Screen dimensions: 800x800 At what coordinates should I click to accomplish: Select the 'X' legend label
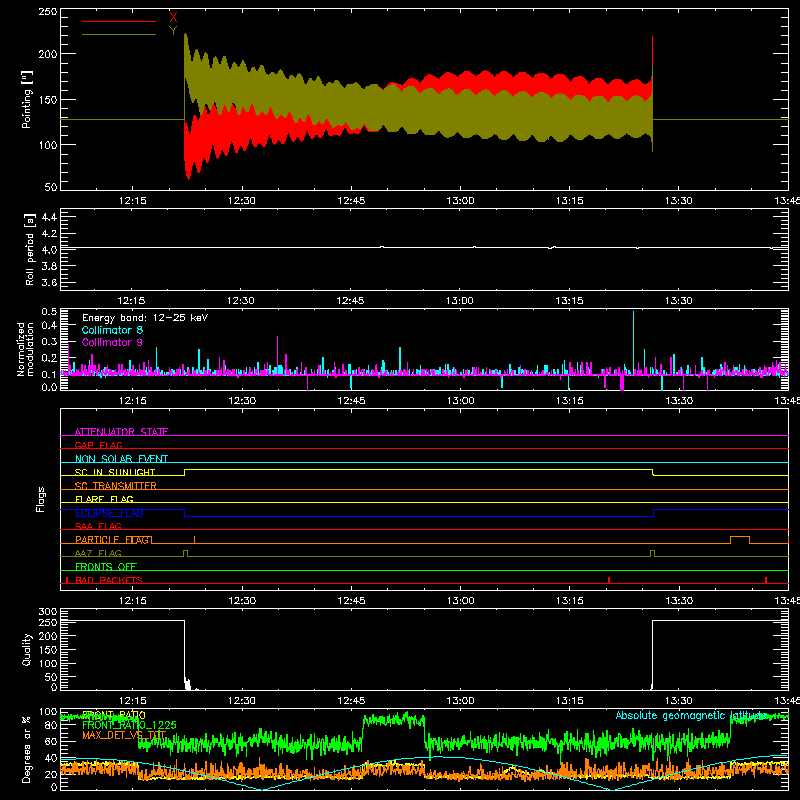[x=173, y=17]
